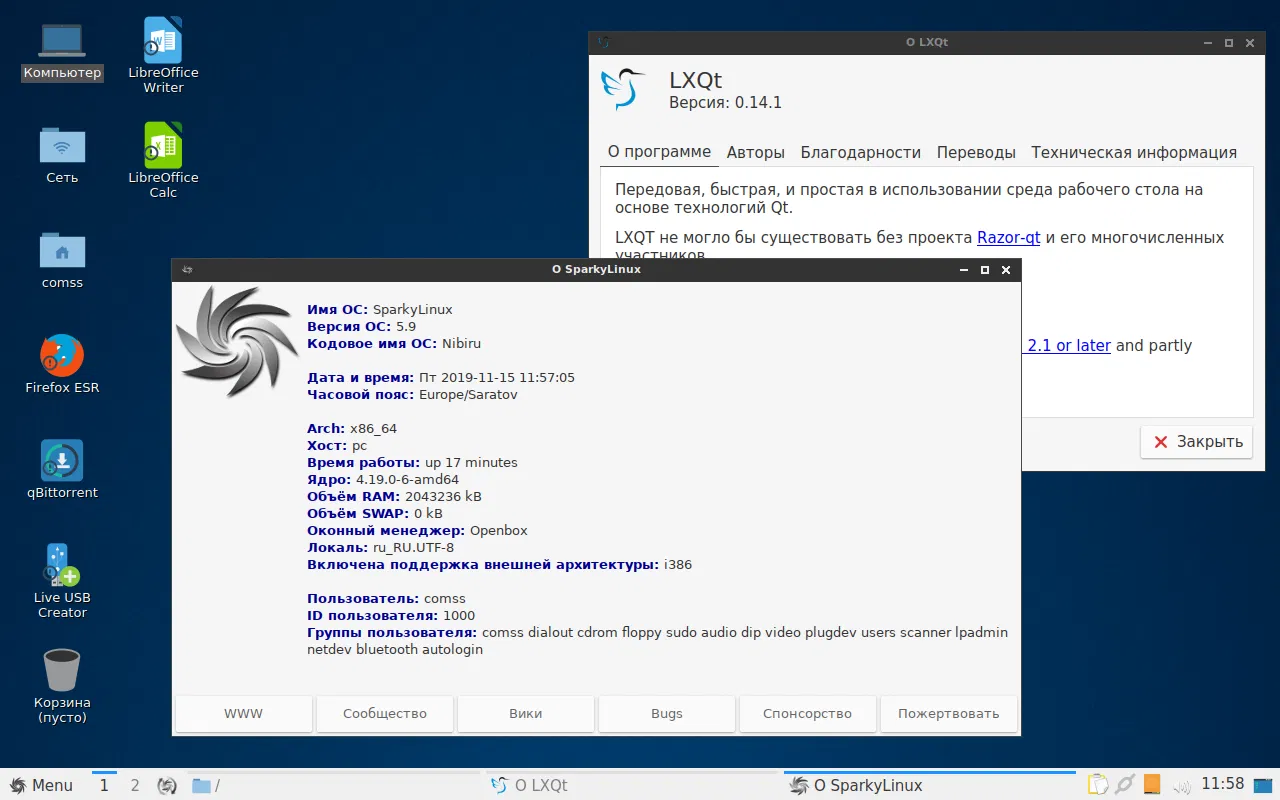Click the orange tray icon

pos(1152,785)
